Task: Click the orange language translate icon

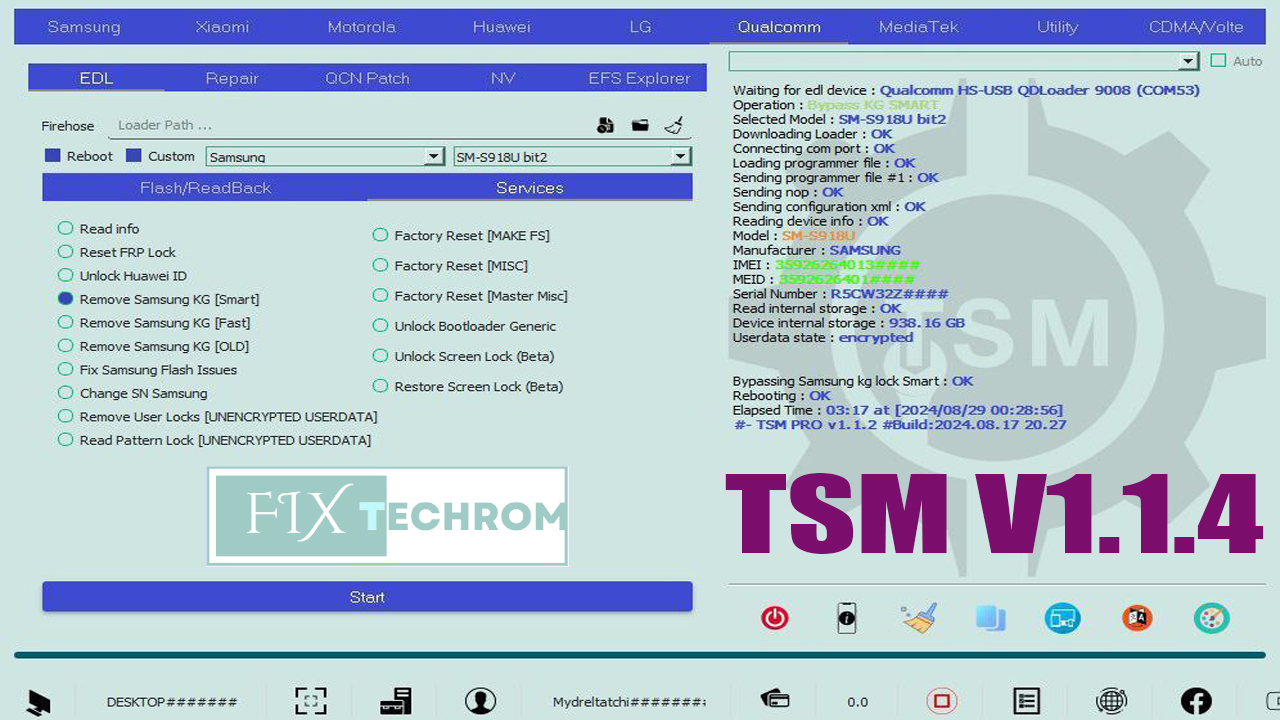Action: [x=1137, y=618]
